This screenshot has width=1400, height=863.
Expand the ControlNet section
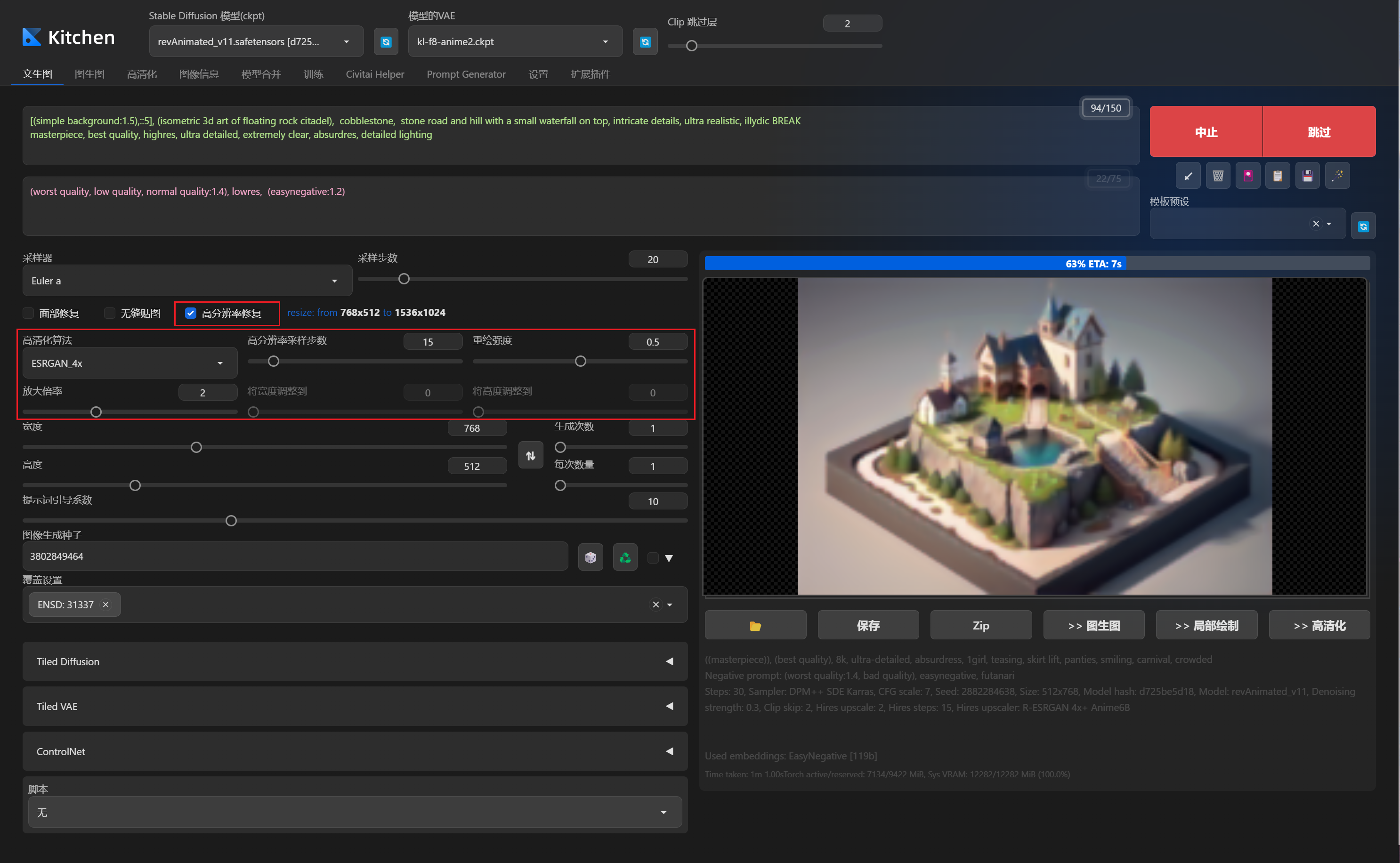[x=355, y=751]
